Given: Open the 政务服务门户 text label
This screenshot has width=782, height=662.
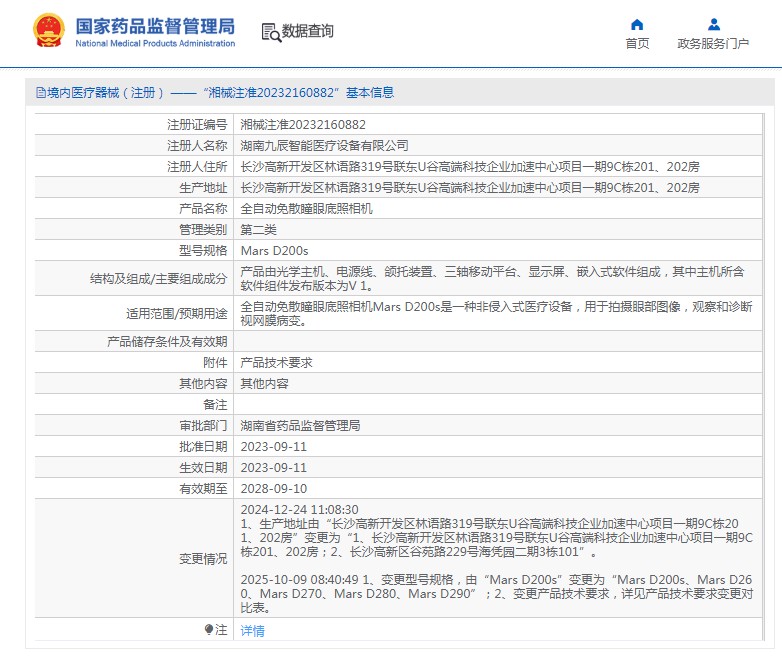Looking at the screenshot, I should tap(713, 44).
